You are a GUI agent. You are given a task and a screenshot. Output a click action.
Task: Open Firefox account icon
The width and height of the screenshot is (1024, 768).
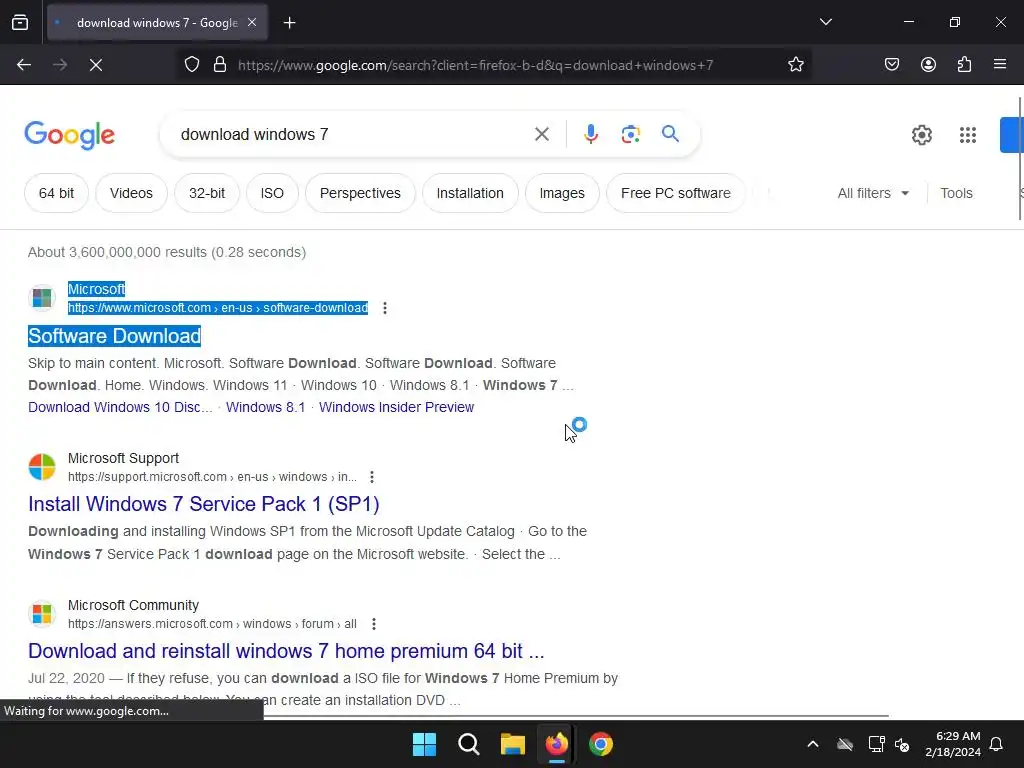tap(928, 65)
